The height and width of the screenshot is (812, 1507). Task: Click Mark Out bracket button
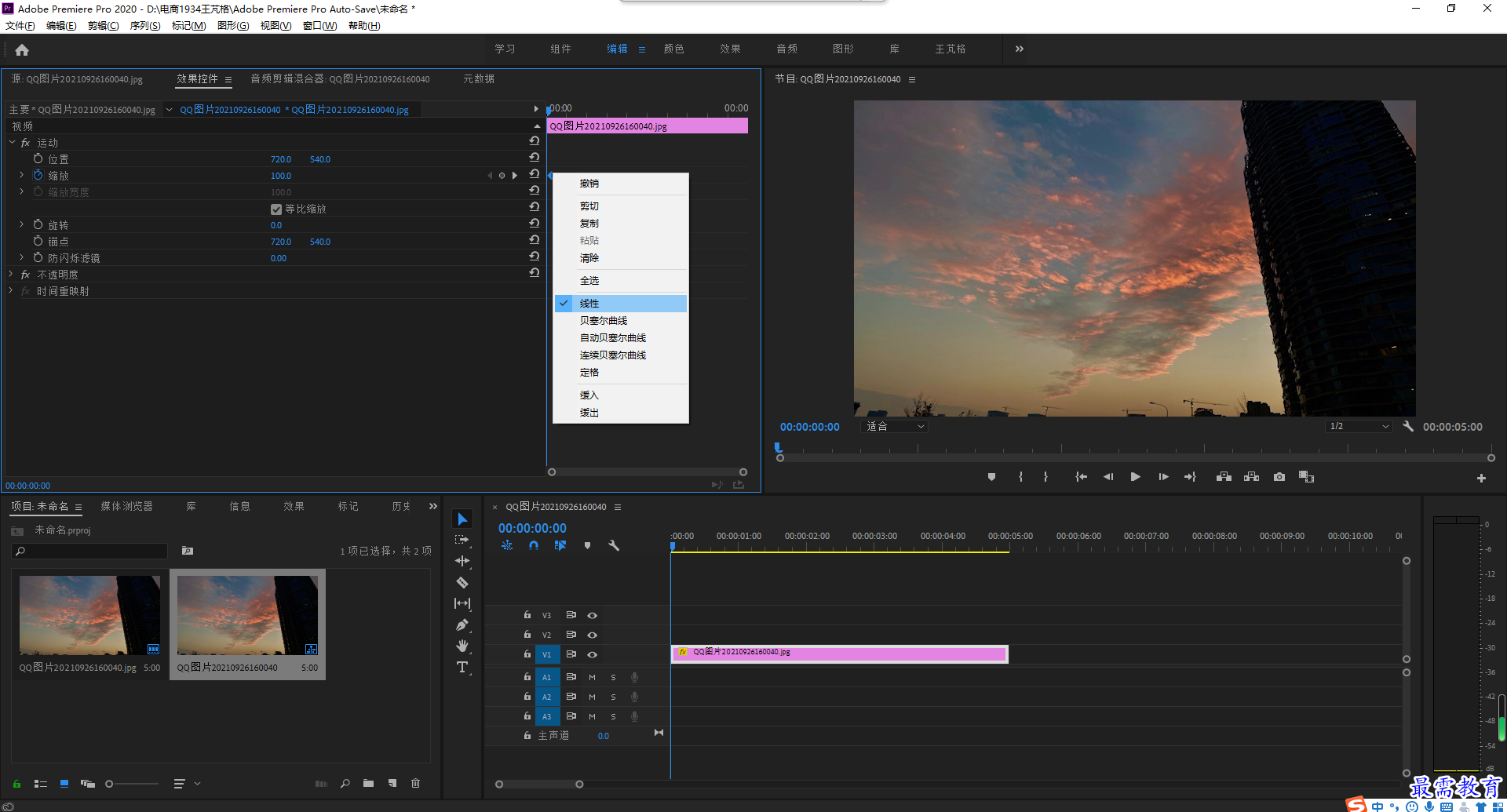pos(1045,477)
